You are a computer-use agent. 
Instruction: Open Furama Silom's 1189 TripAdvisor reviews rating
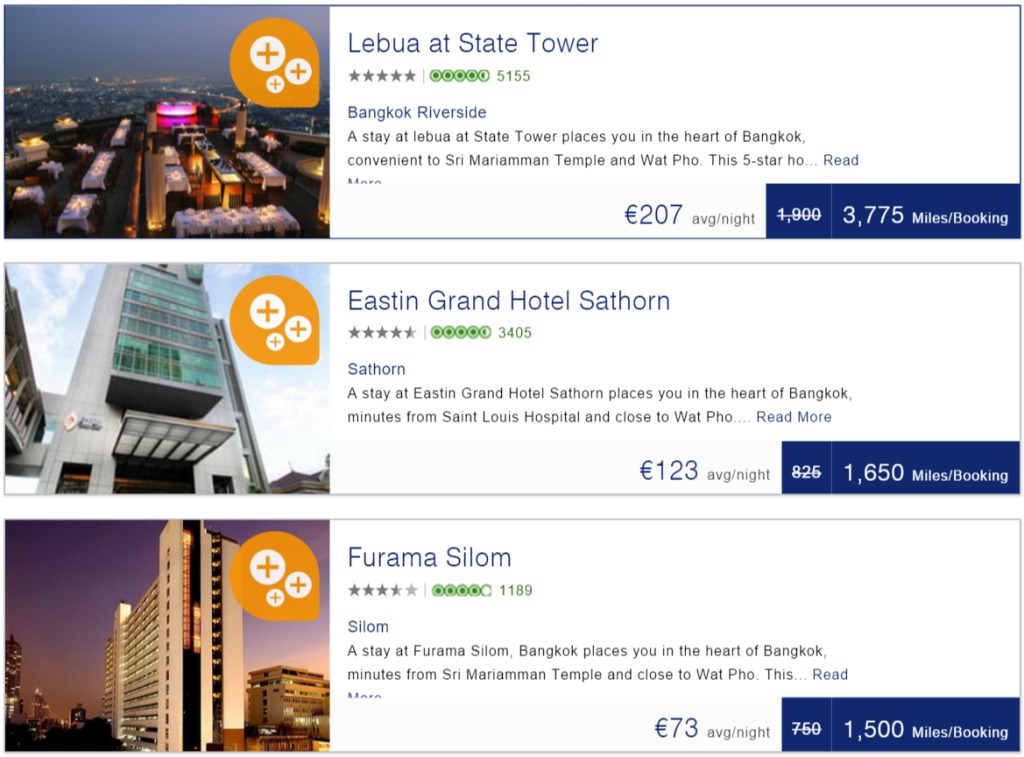tap(482, 590)
